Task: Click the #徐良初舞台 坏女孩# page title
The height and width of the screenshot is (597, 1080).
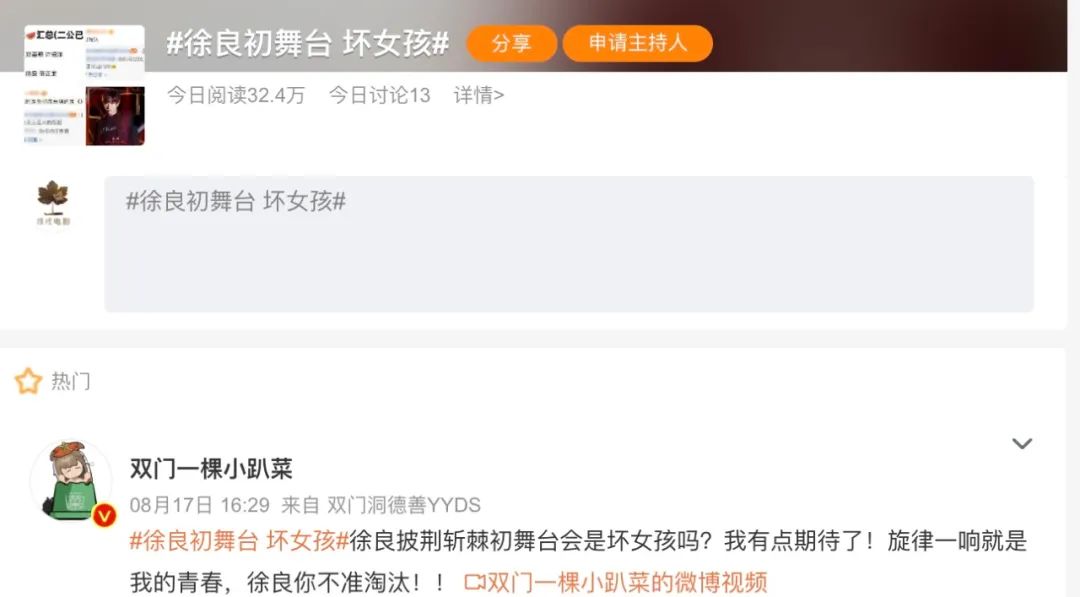Action: [308, 43]
